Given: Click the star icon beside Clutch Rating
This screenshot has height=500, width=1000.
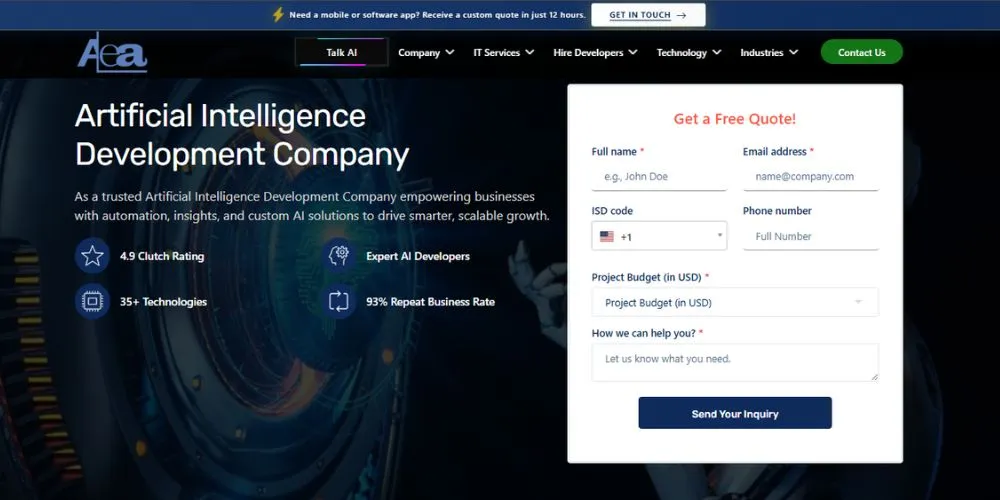Looking at the screenshot, I should [92, 256].
